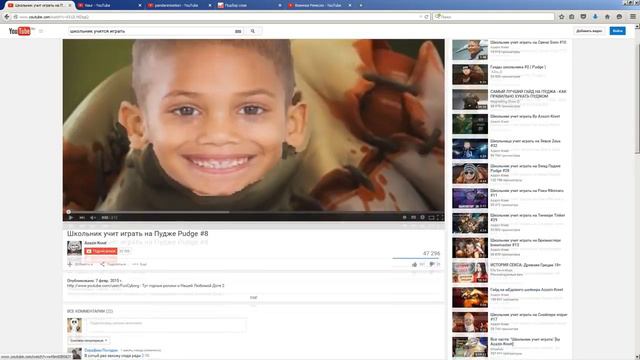The height and width of the screenshot is (360, 640).
Task: Click the red subscribe button
Action: (100, 251)
